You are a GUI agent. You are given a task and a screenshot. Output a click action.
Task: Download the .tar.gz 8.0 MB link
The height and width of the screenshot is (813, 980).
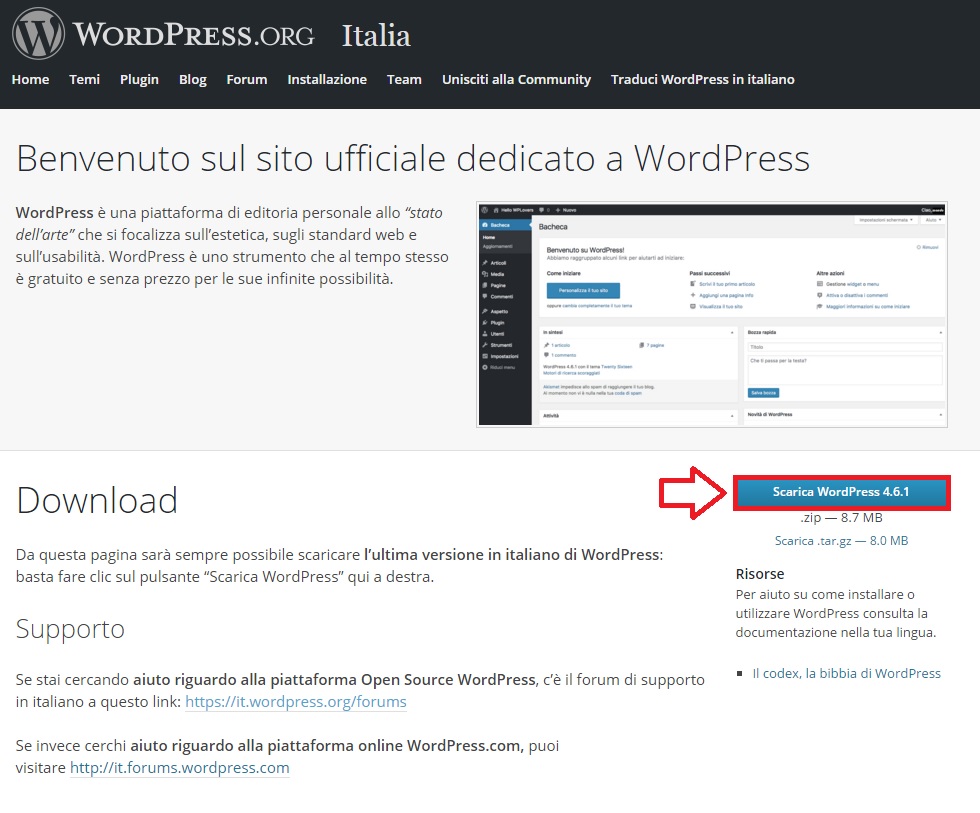(841, 541)
